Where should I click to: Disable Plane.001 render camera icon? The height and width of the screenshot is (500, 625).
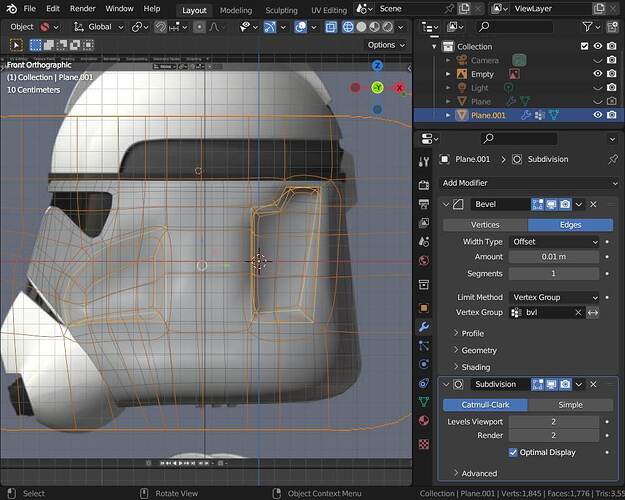[611, 115]
